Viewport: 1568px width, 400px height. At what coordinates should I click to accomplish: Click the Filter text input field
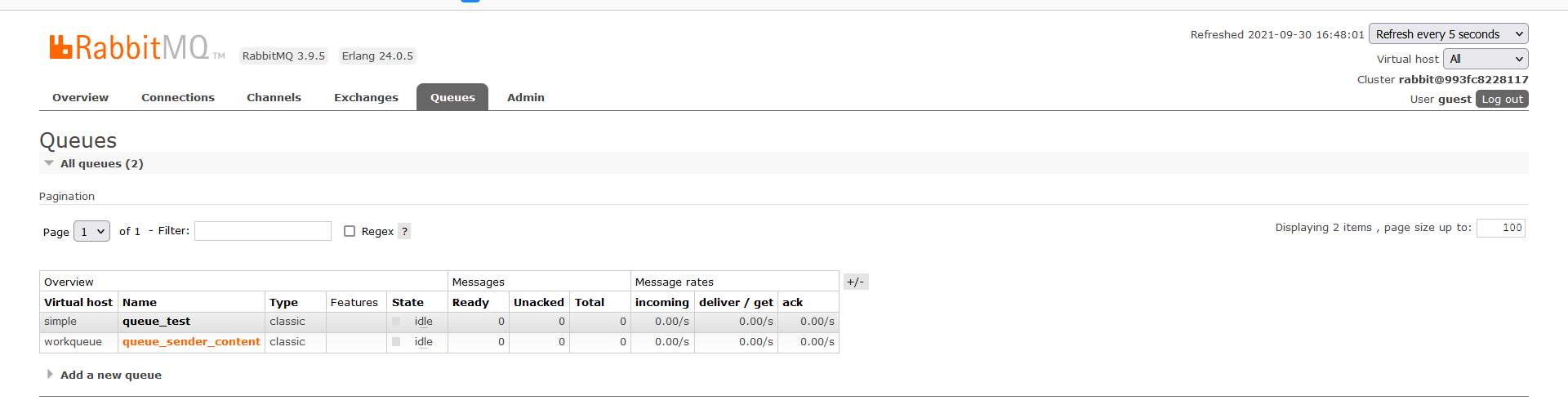[263, 231]
